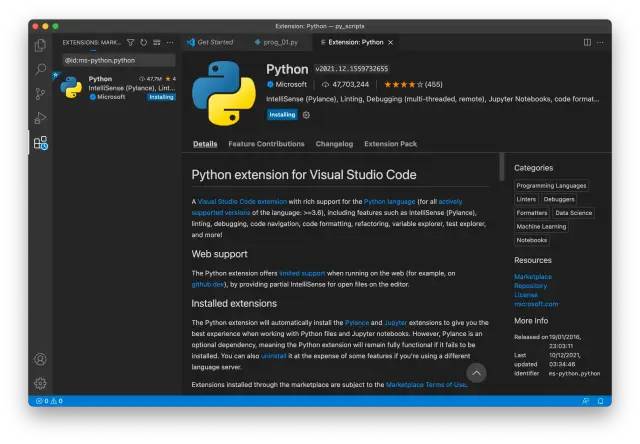640x444 pixels.
Task: Split the editor to the right
Action: pos(587,42)
